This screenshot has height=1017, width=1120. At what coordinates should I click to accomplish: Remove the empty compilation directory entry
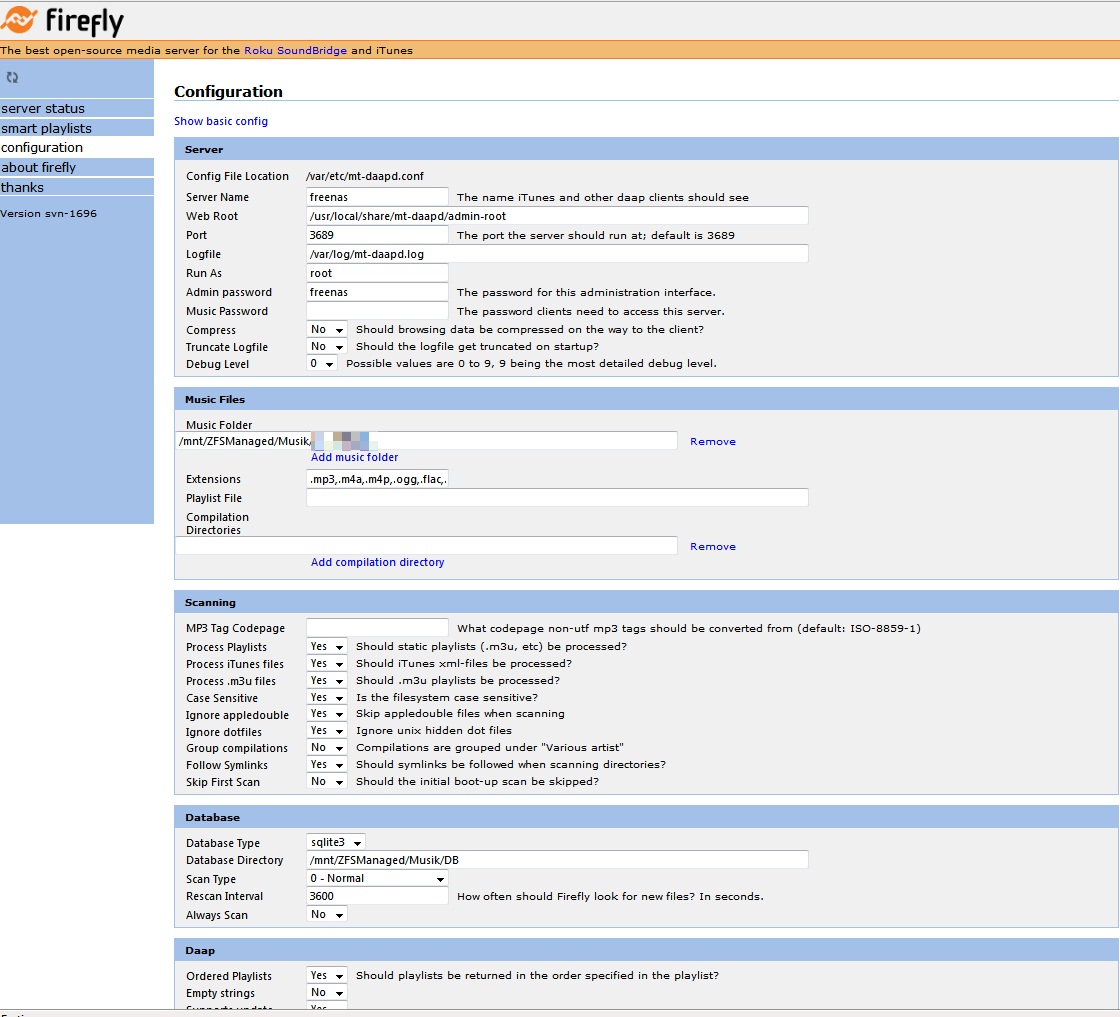point(713,546)
